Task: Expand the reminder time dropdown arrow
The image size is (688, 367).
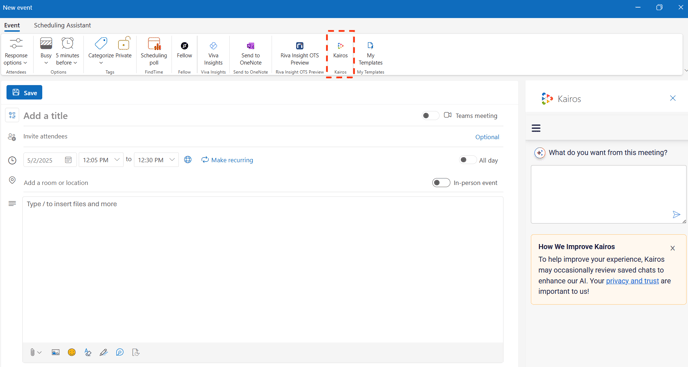Action: coord(75,63)
